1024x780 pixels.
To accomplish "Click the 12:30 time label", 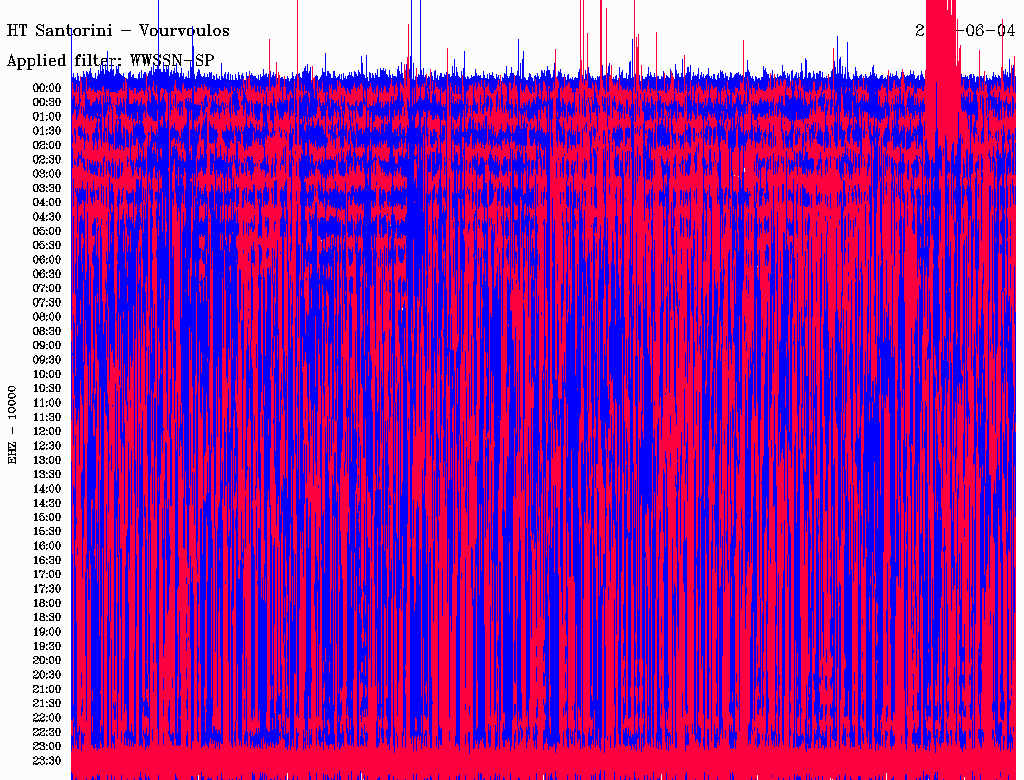I will 47,446.
